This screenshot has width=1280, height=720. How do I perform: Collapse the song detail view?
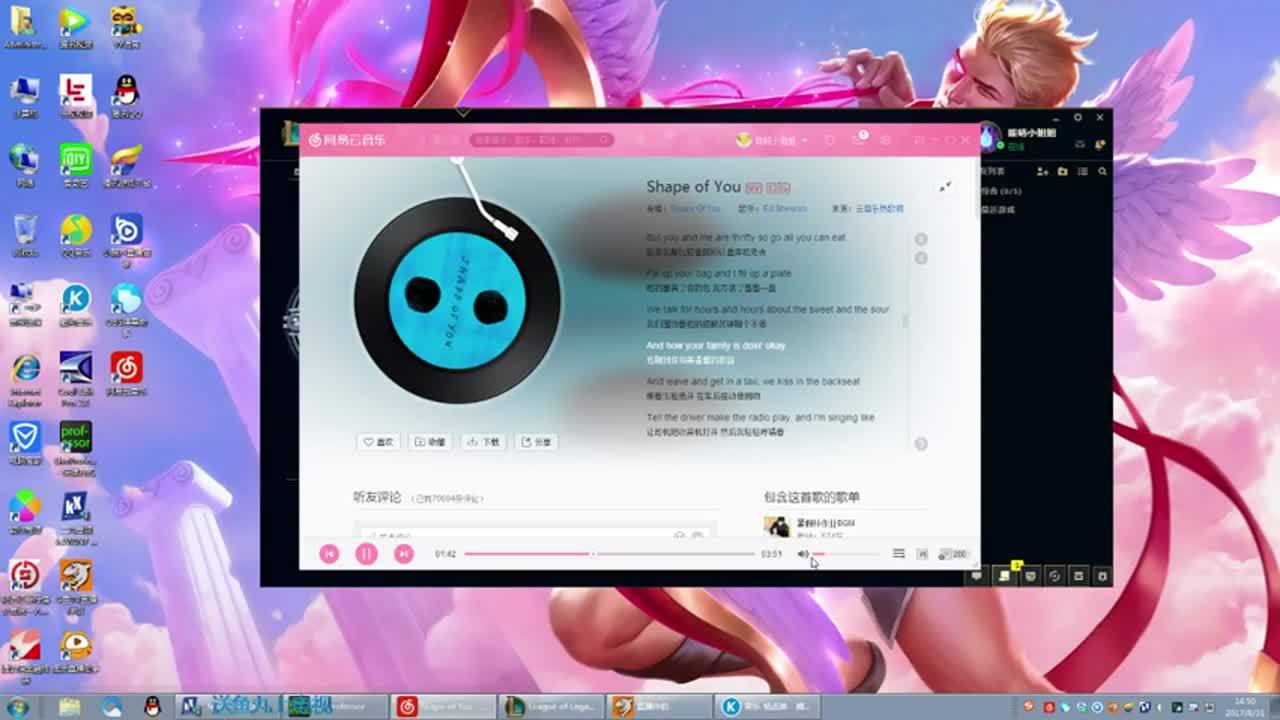click(945, 187)
